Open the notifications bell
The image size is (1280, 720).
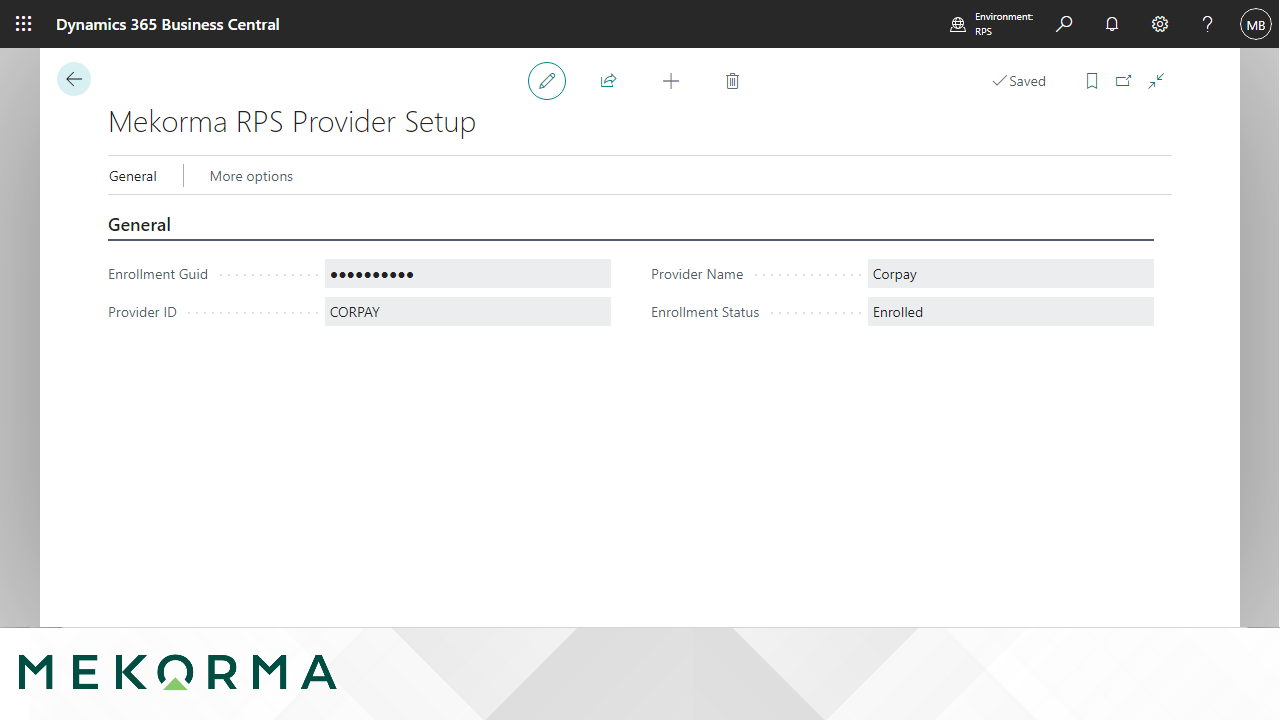click(x=1112, y=24)
